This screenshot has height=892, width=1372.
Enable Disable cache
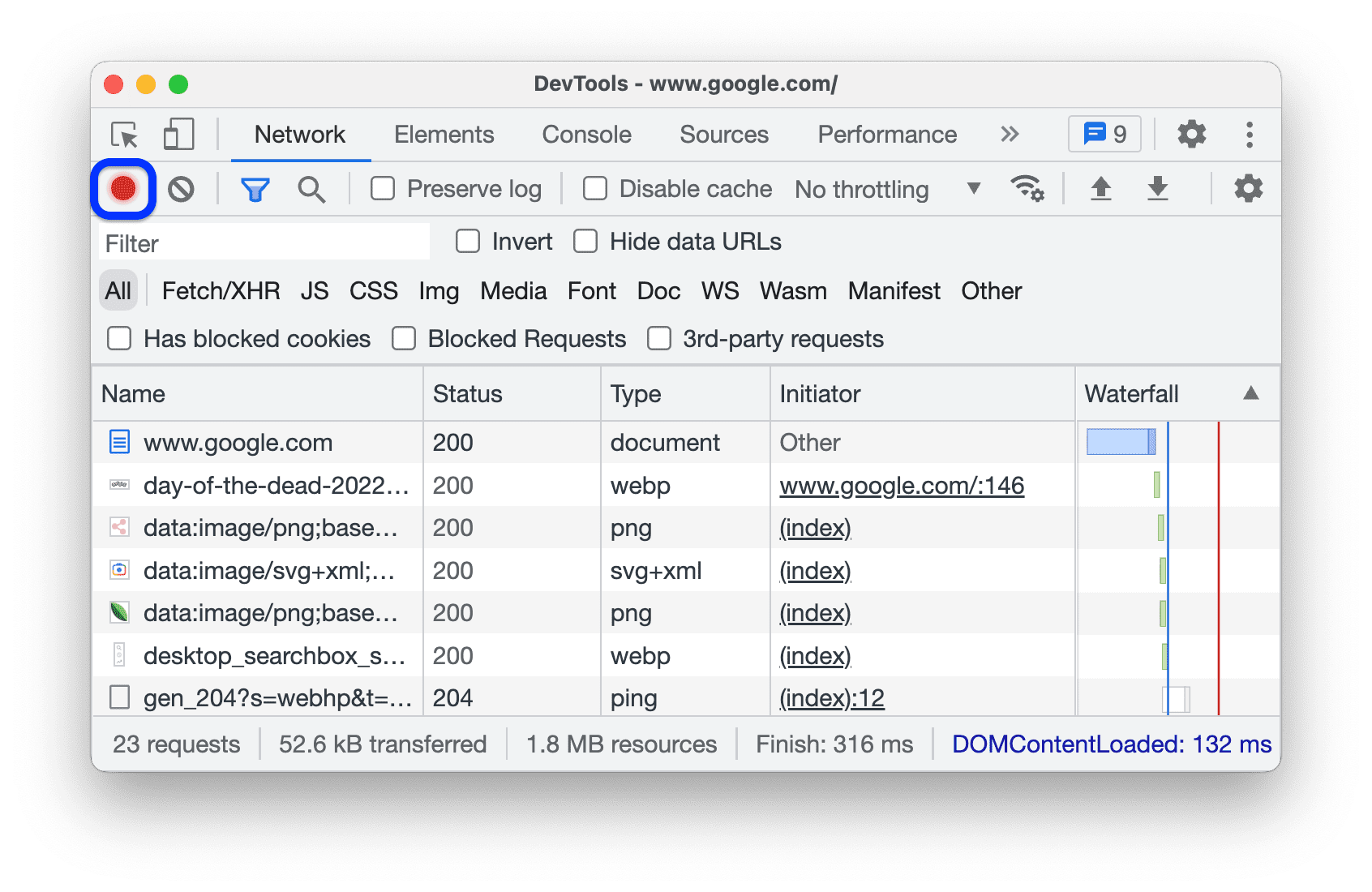tap(594, 188)
